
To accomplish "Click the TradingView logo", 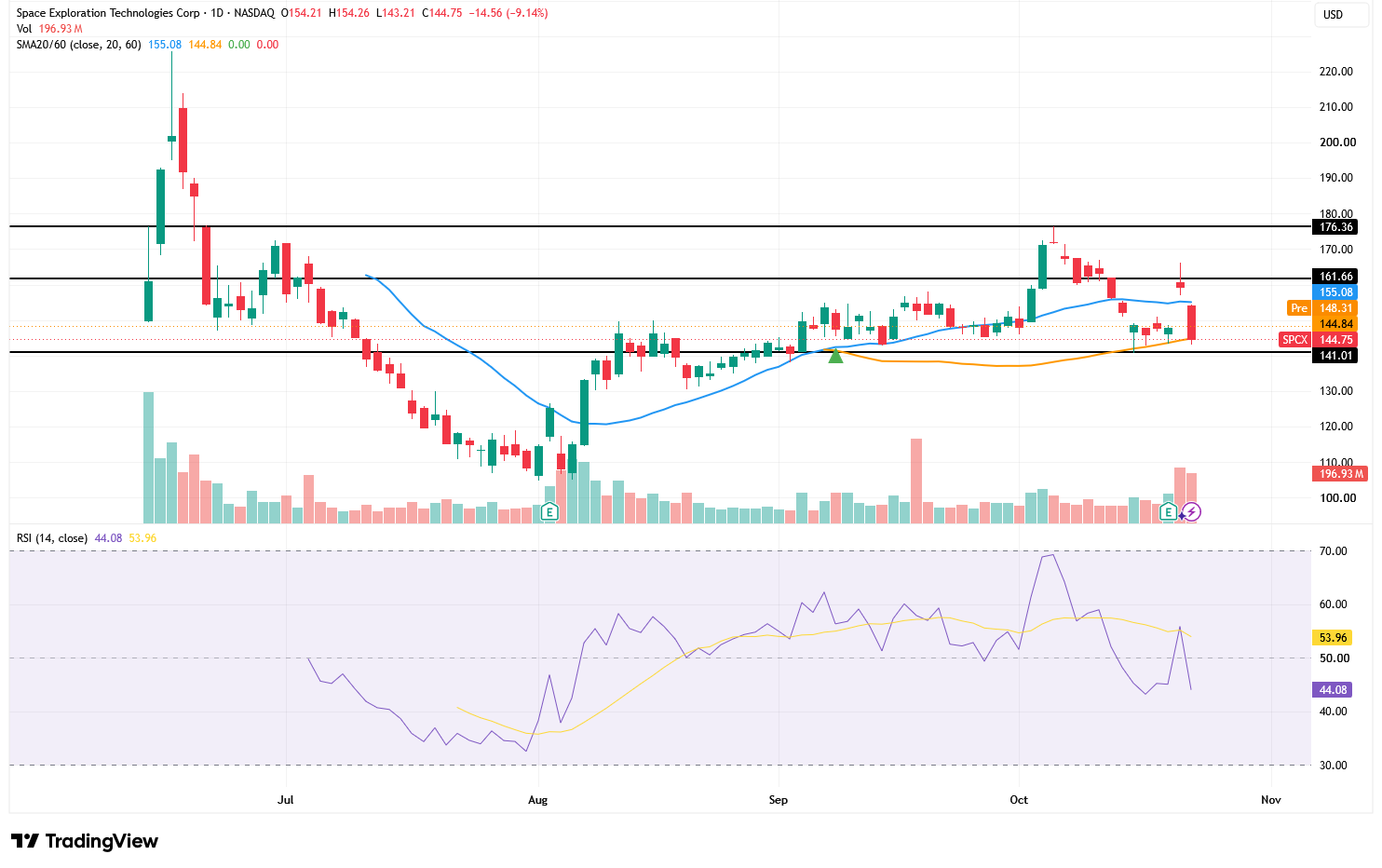I will tap(85, 841).
